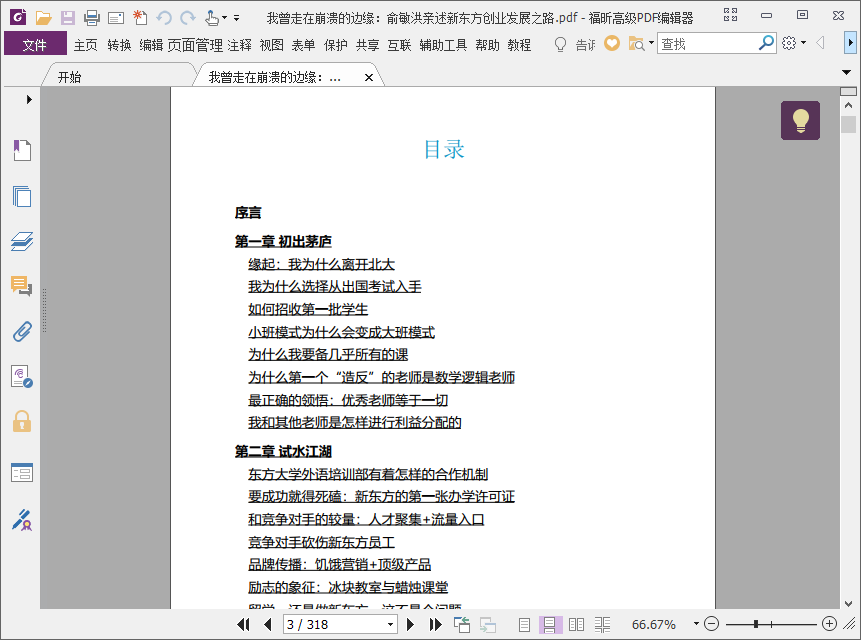Image resolution: width=861 pixels, height=640 pixels.
Task: Open the Digital Signatures panel icon
Action: coord(22,377)
